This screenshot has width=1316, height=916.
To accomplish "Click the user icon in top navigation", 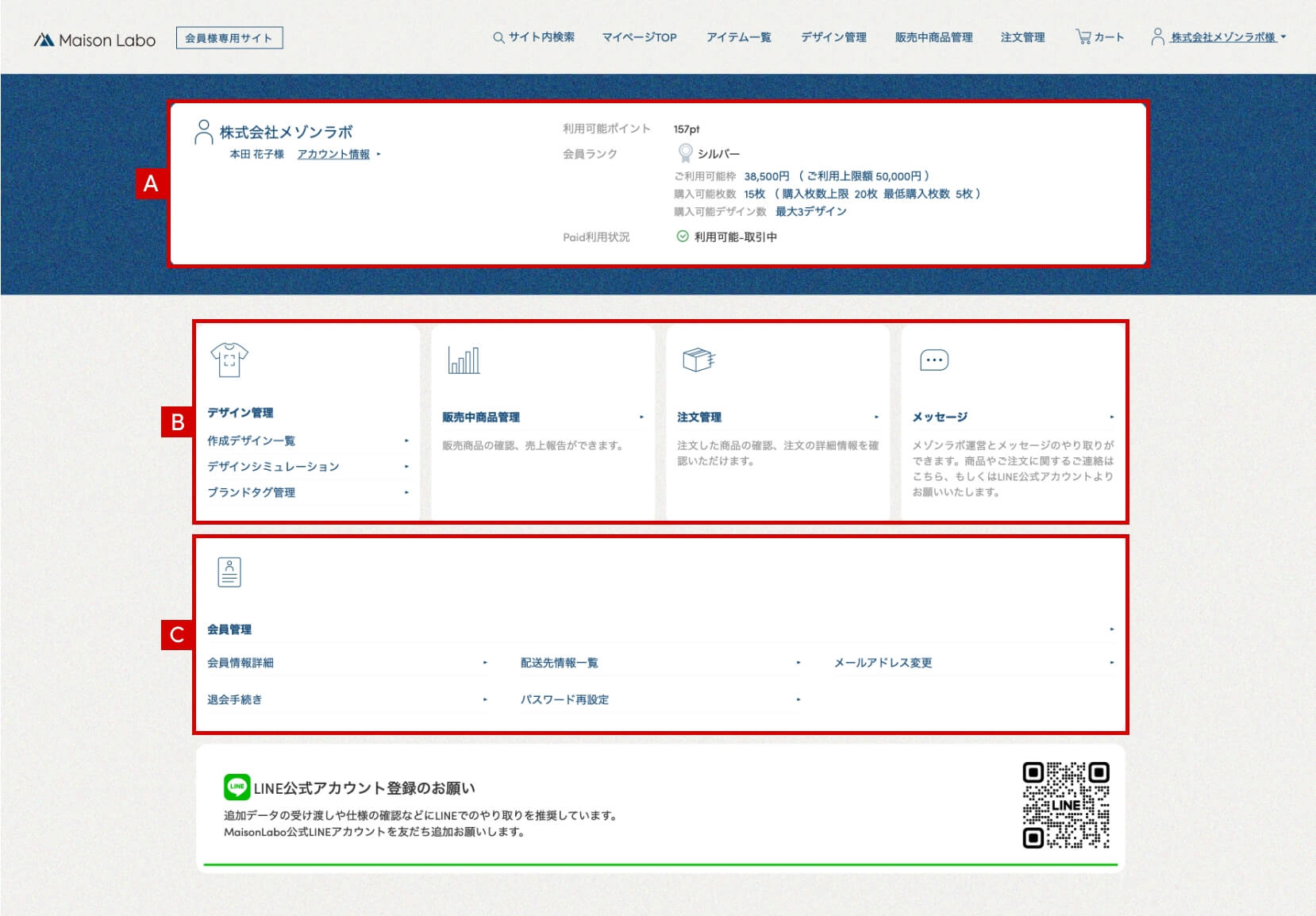I will tap(1157, 37).
